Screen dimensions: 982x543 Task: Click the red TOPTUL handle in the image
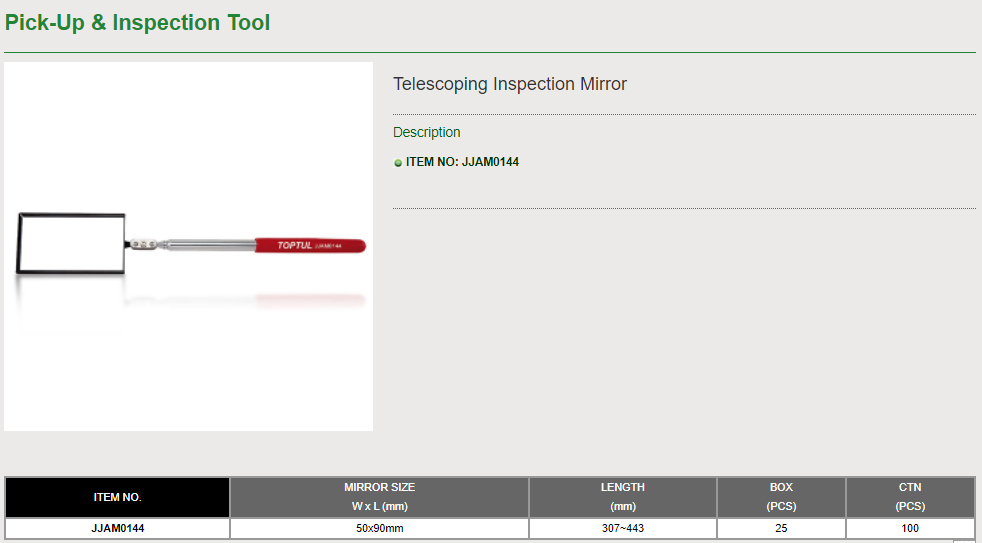tap(310, 245)
